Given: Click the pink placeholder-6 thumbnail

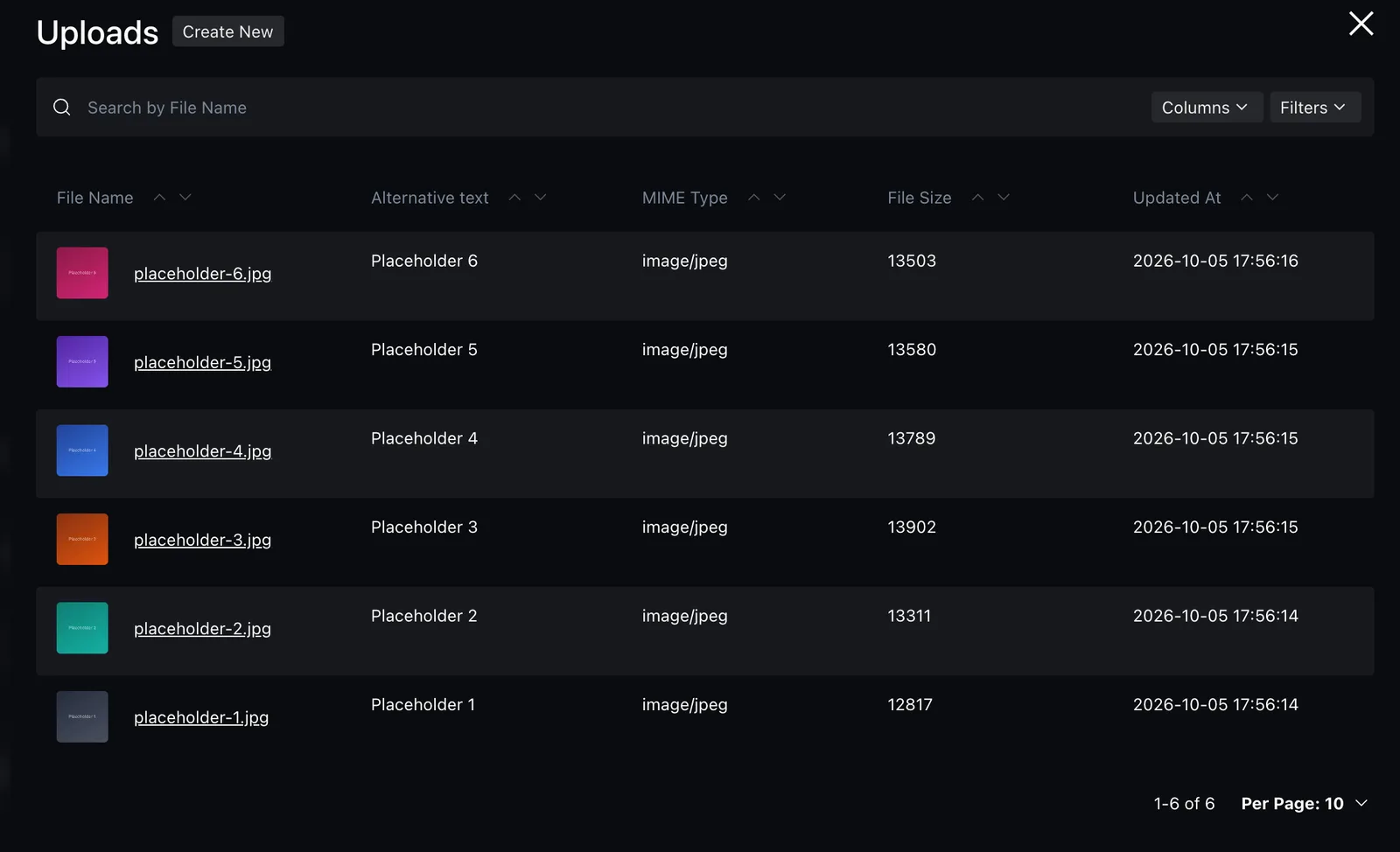Looking at the screenshot, I should pyautogui.click(x=82, y=273).
